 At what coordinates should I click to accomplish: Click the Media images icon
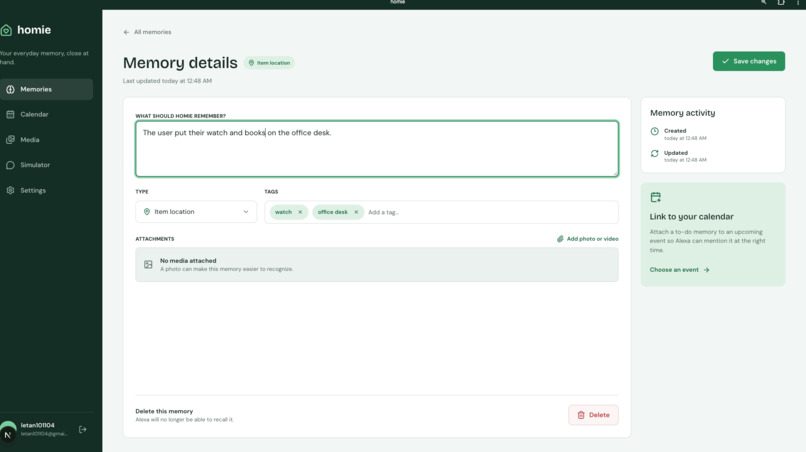10,140
